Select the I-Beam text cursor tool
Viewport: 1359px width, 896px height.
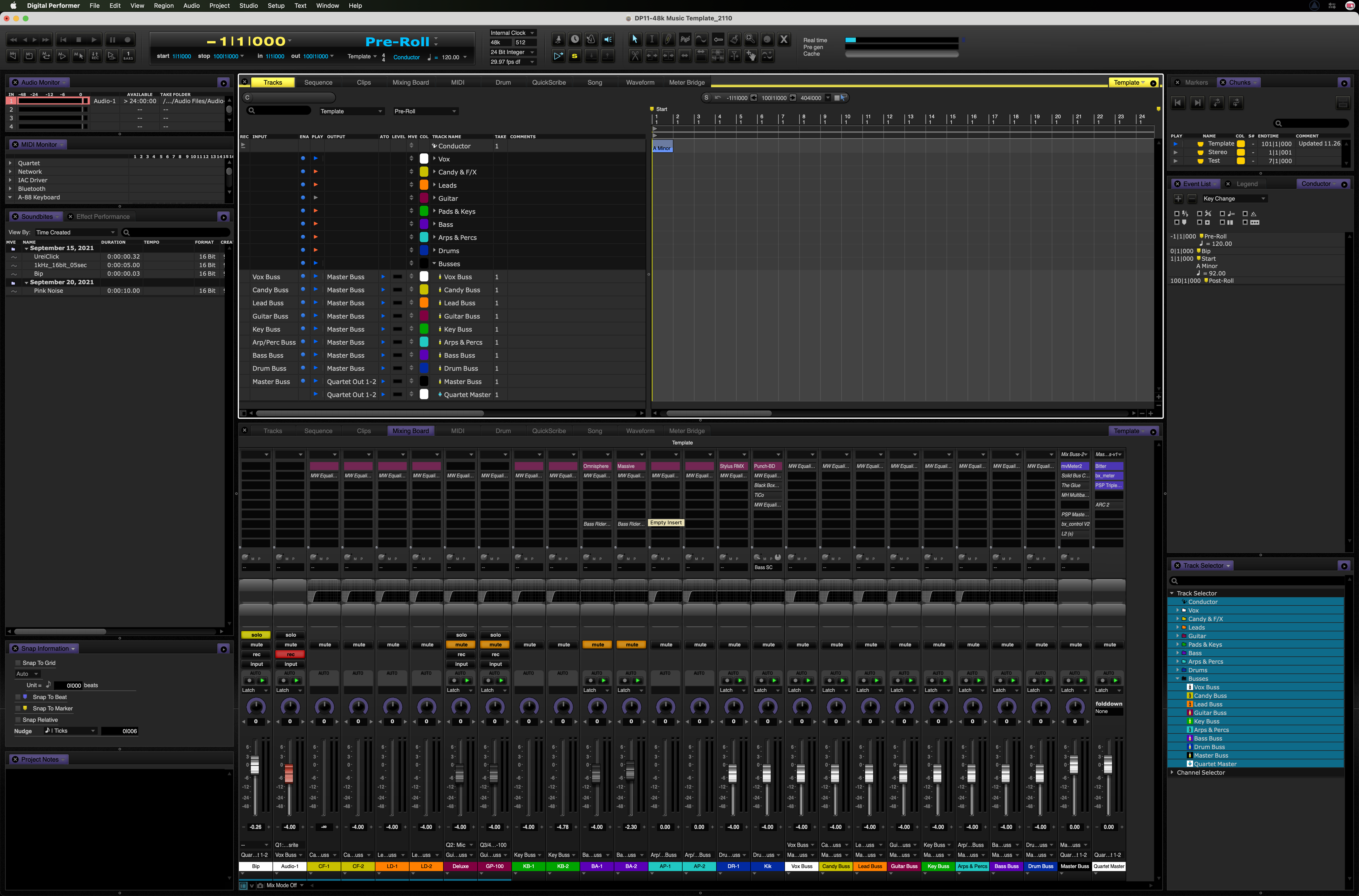pyautogui.click(x=651, y=39)
